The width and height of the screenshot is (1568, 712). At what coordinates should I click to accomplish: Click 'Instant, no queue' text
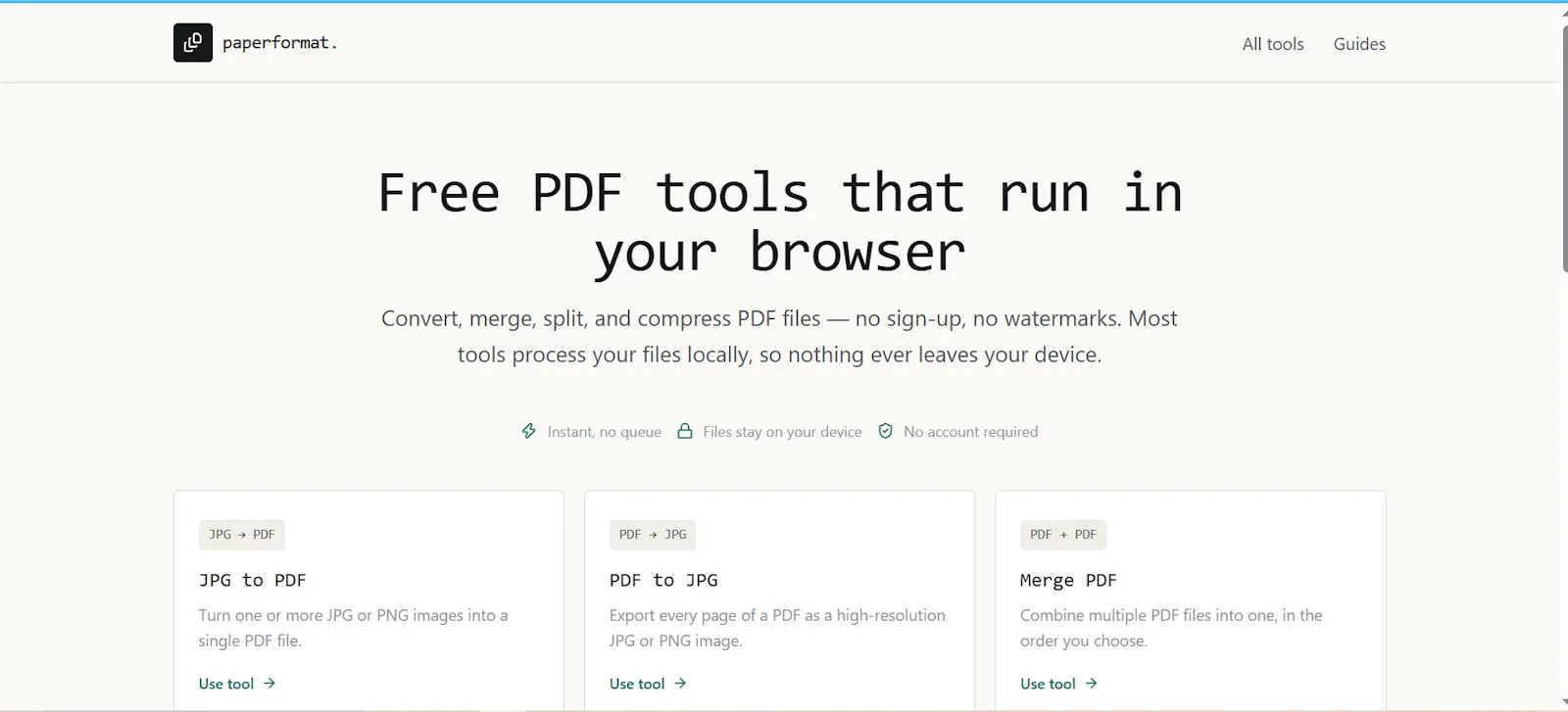click(605, 432)
